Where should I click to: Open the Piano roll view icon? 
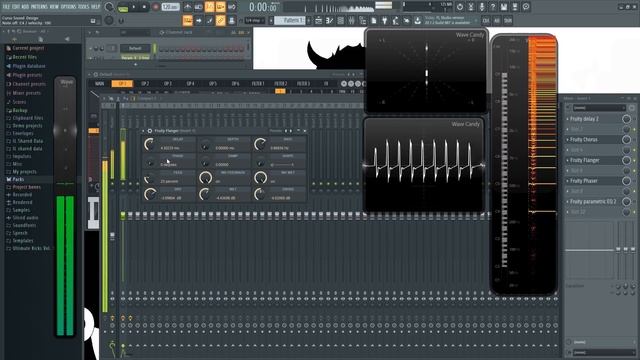click(329, 20)
